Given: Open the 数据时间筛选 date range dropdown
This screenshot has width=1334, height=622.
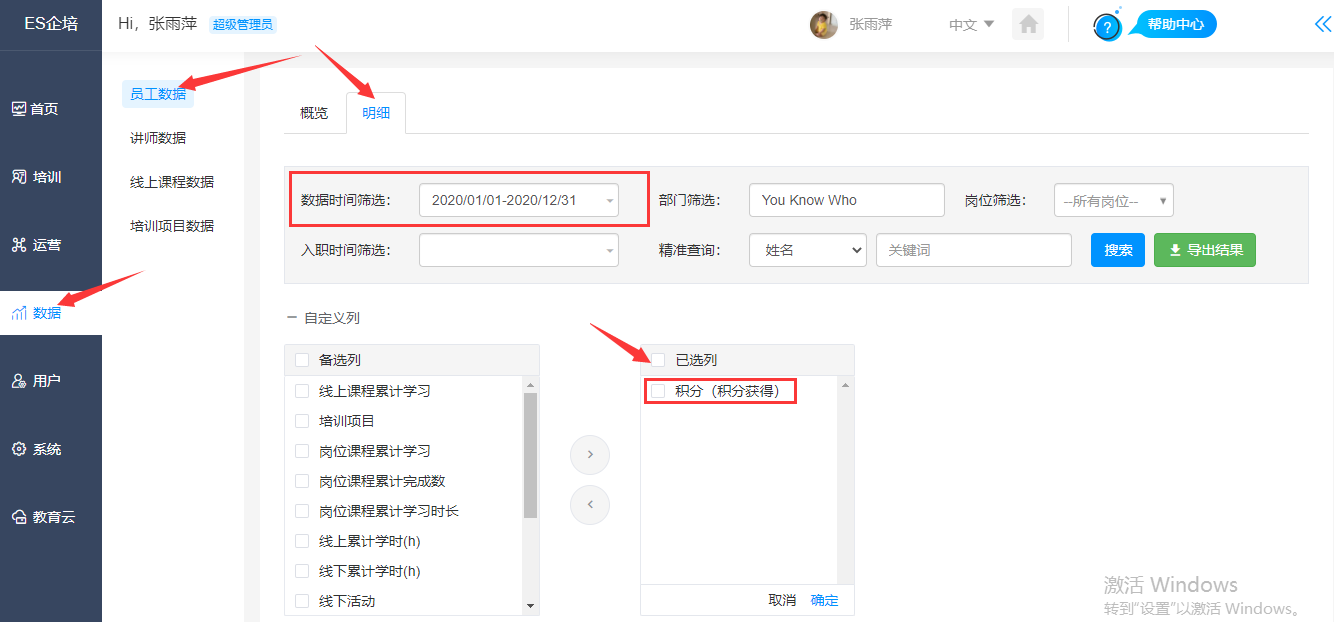Looking at the screenshot, I should point(518,200).
